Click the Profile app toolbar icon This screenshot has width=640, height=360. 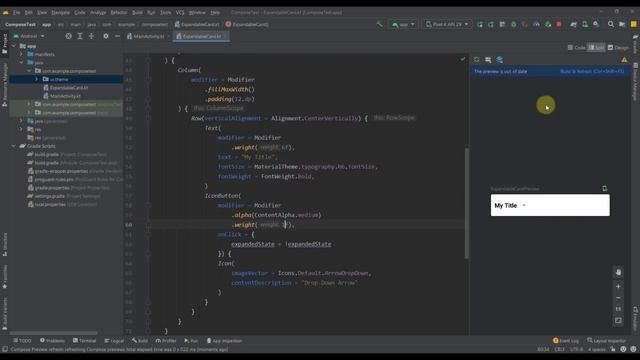(x=536, y=24)
